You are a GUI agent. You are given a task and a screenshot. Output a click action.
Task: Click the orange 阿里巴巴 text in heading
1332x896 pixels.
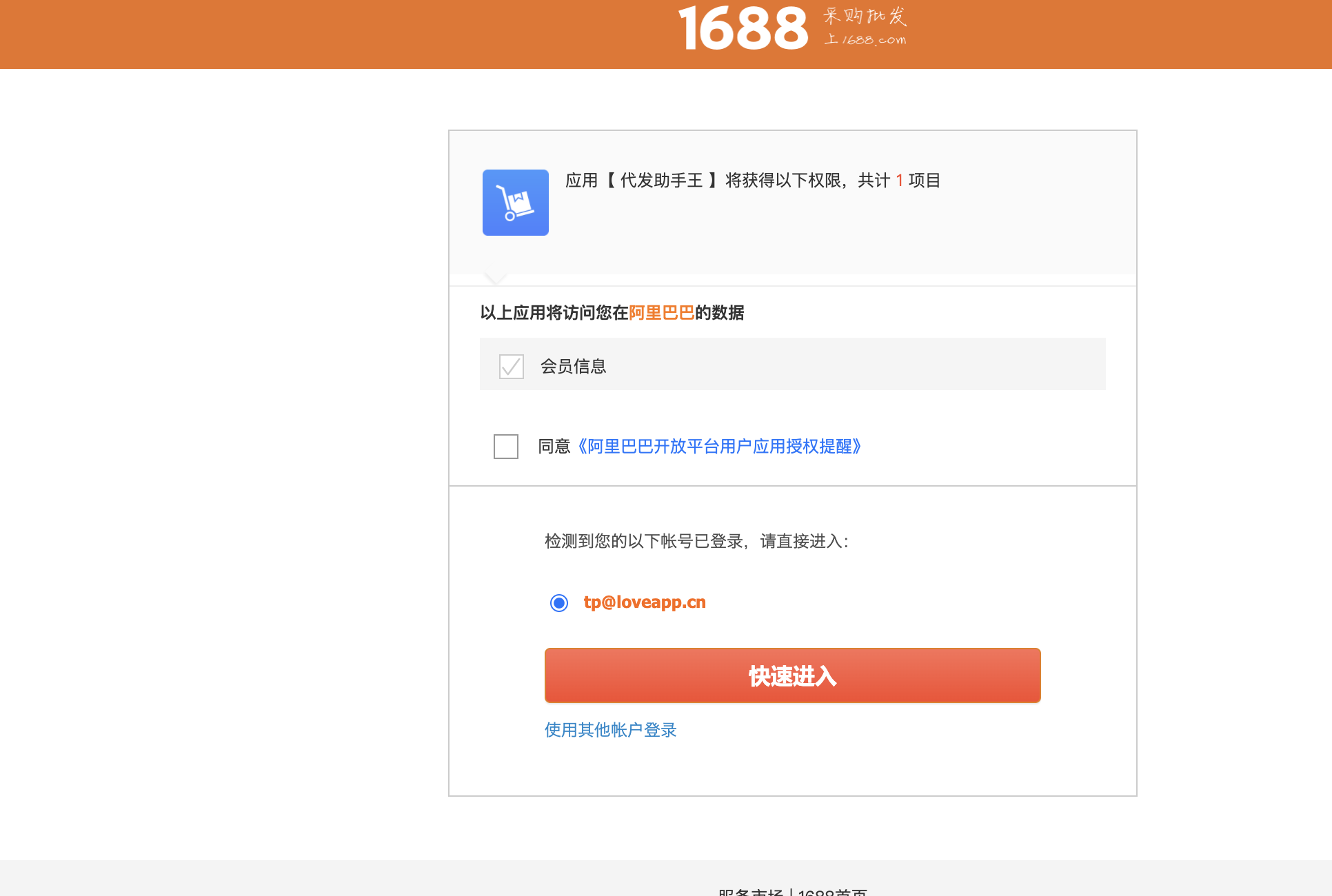(x=662, y=313)
